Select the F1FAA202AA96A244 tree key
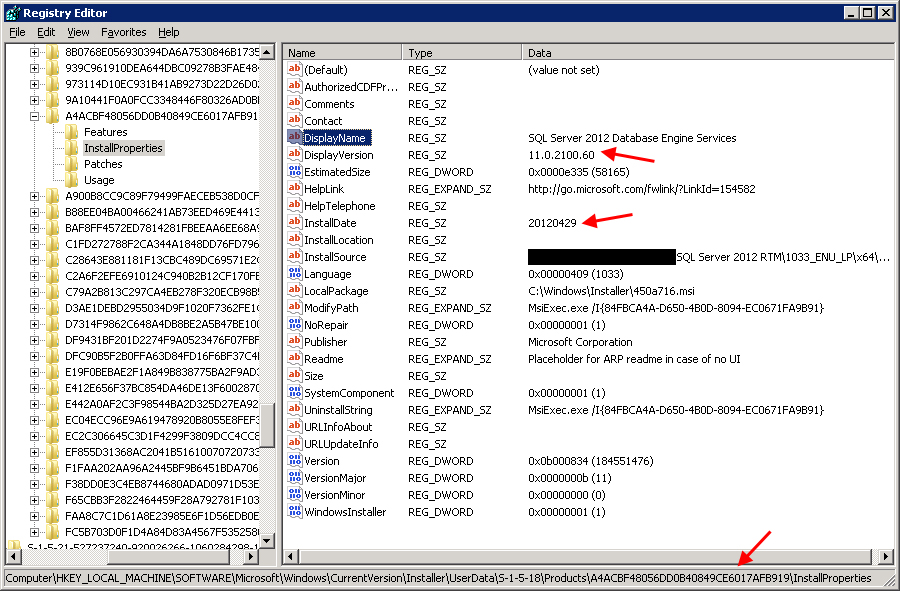 click(162, 468)
